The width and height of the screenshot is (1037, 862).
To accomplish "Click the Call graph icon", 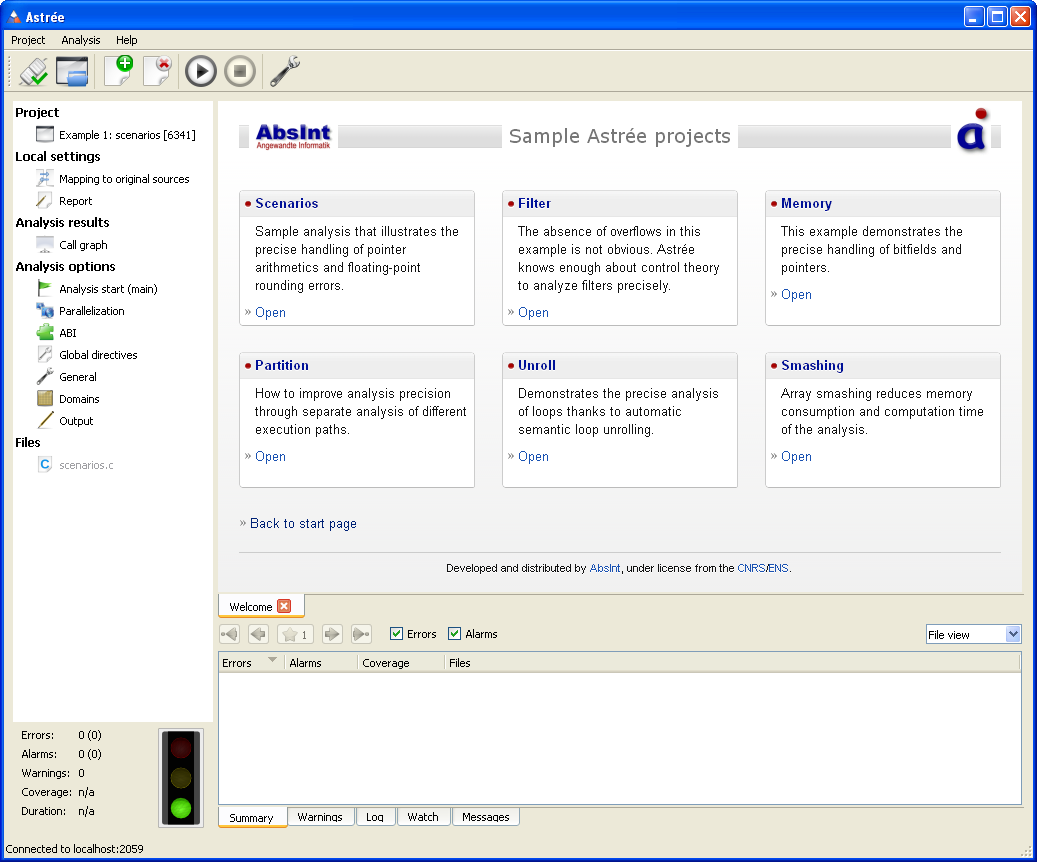I will pos(45,245).
